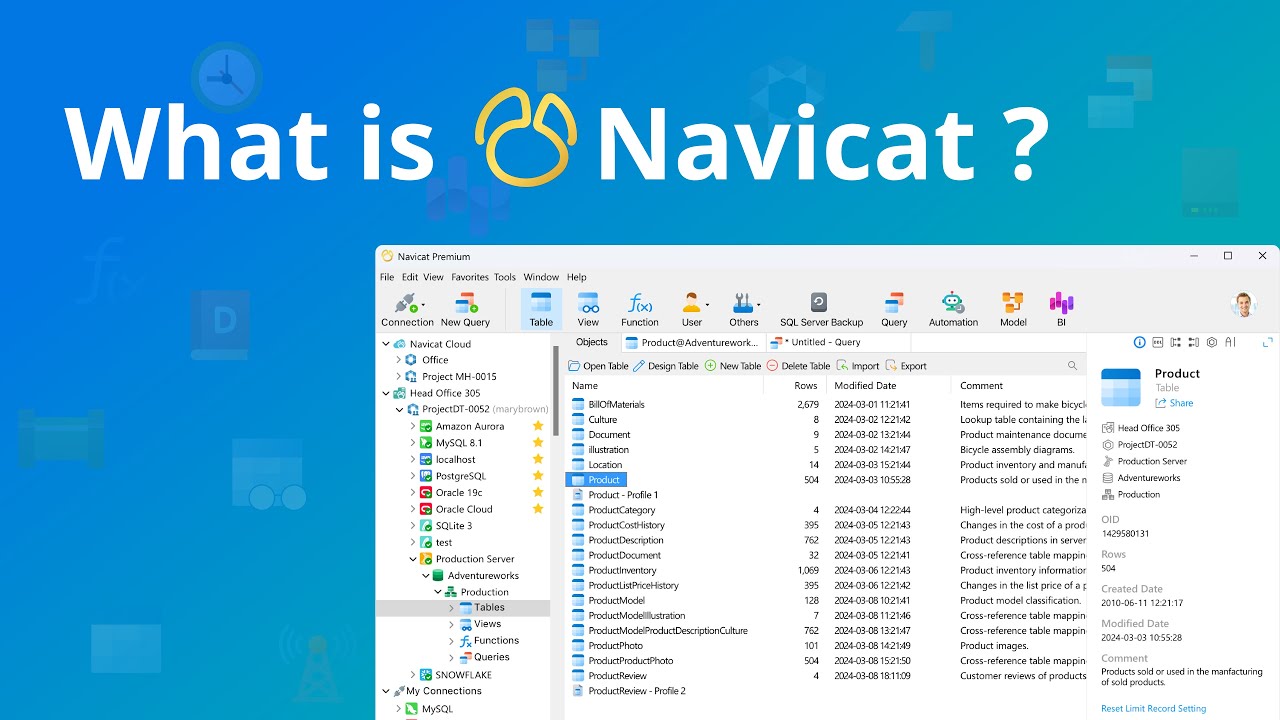1280x720 pixels.
Task: Open the BI toolbar icon
Action: 1061,309
